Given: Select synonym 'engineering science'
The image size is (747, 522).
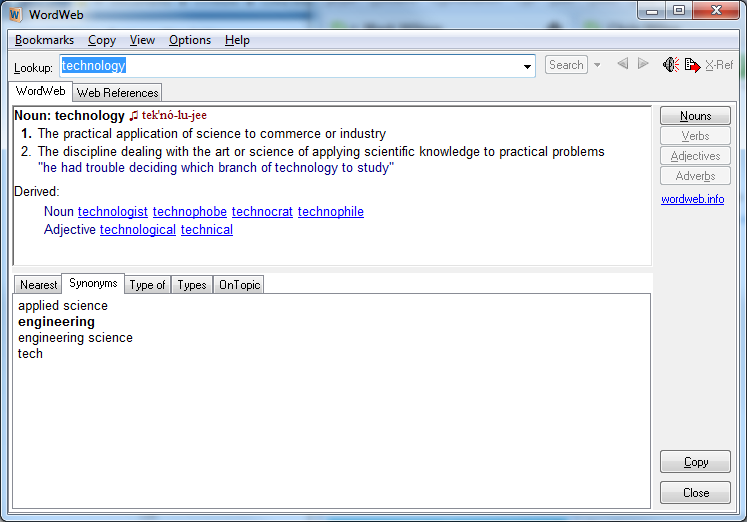Looking at the screenshot, I should pyautogui.click(x=75, y=338).
